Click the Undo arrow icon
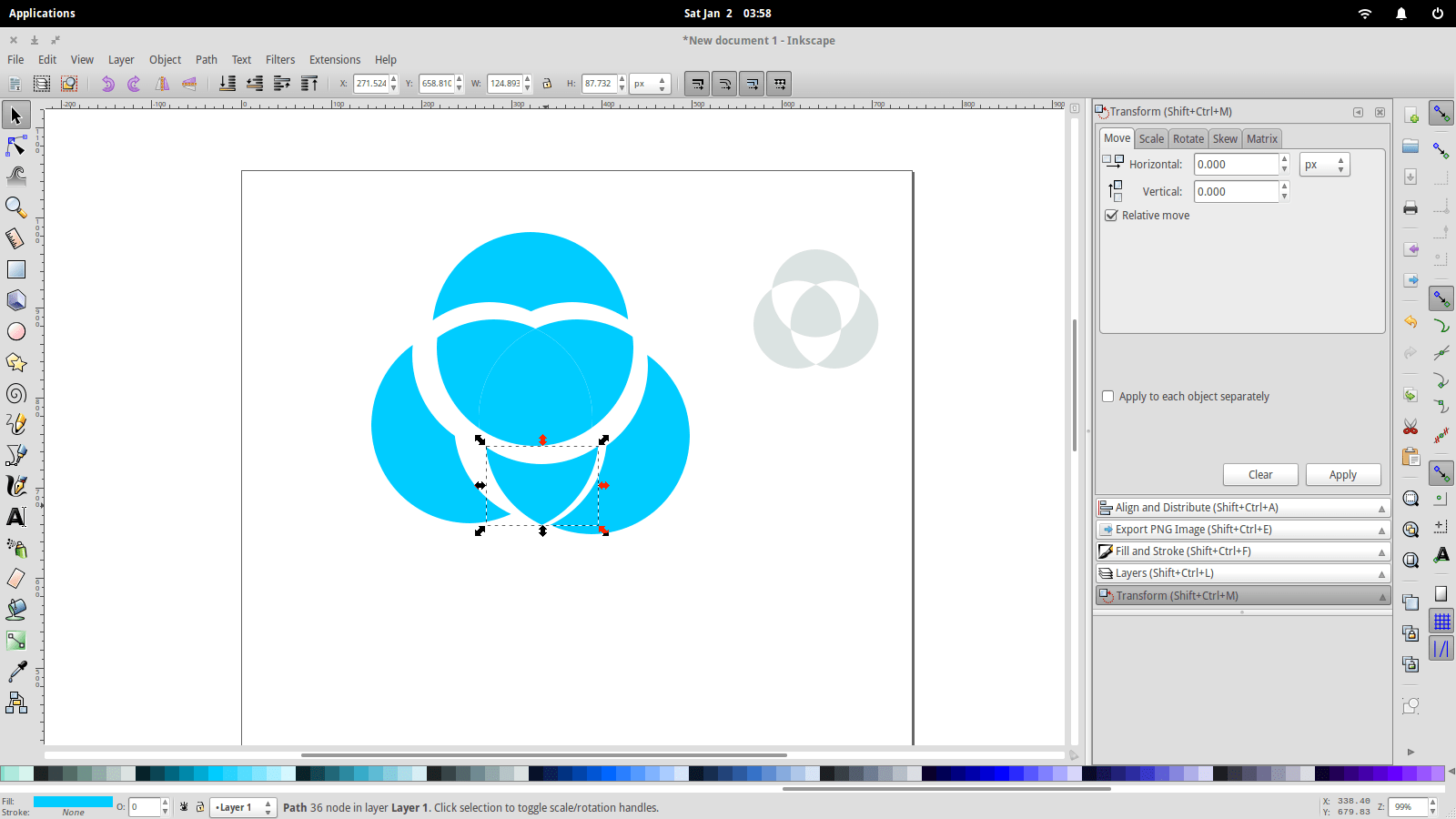Viewport: 1456px width, 819px height. pyautogui.click(x=1410, y=321)
